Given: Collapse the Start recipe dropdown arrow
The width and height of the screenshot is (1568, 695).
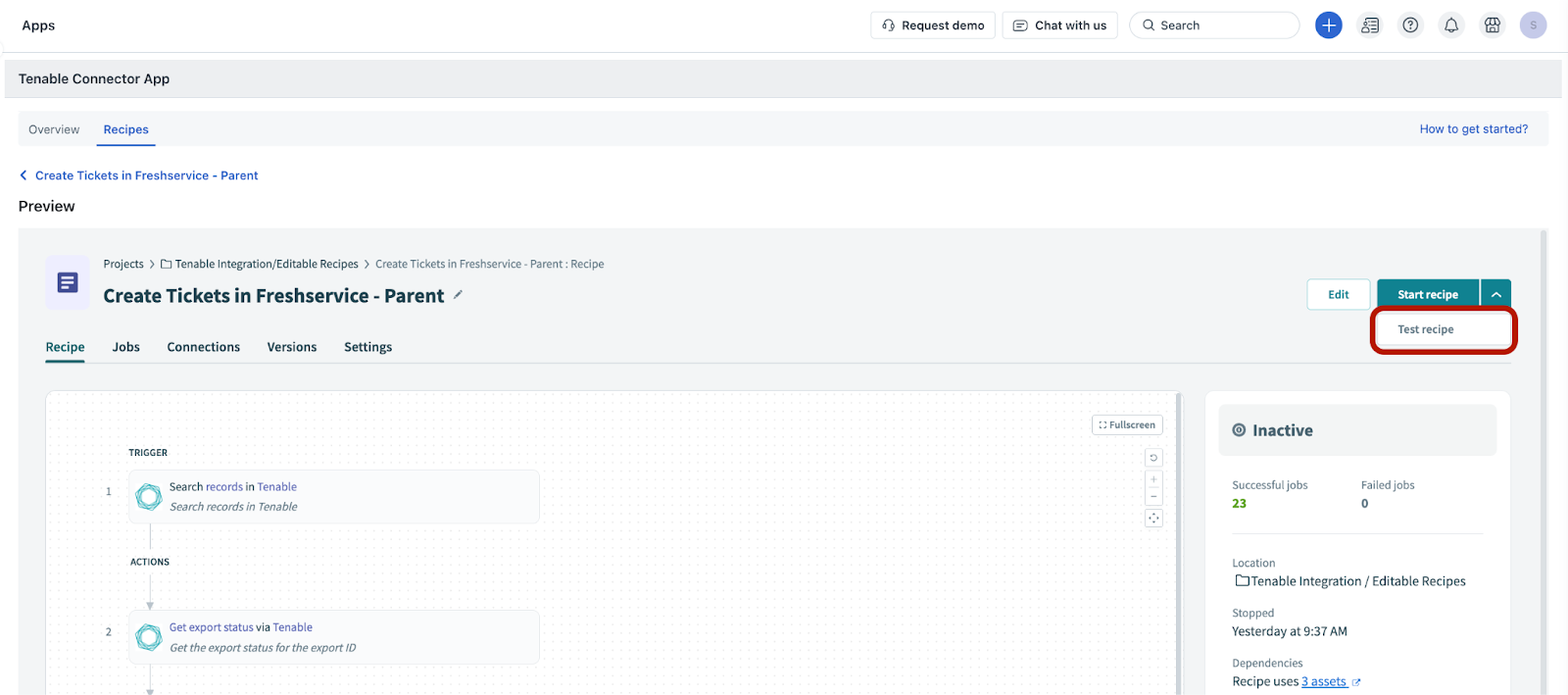Looking at the screenshot, I should (x=1495, y=294).
